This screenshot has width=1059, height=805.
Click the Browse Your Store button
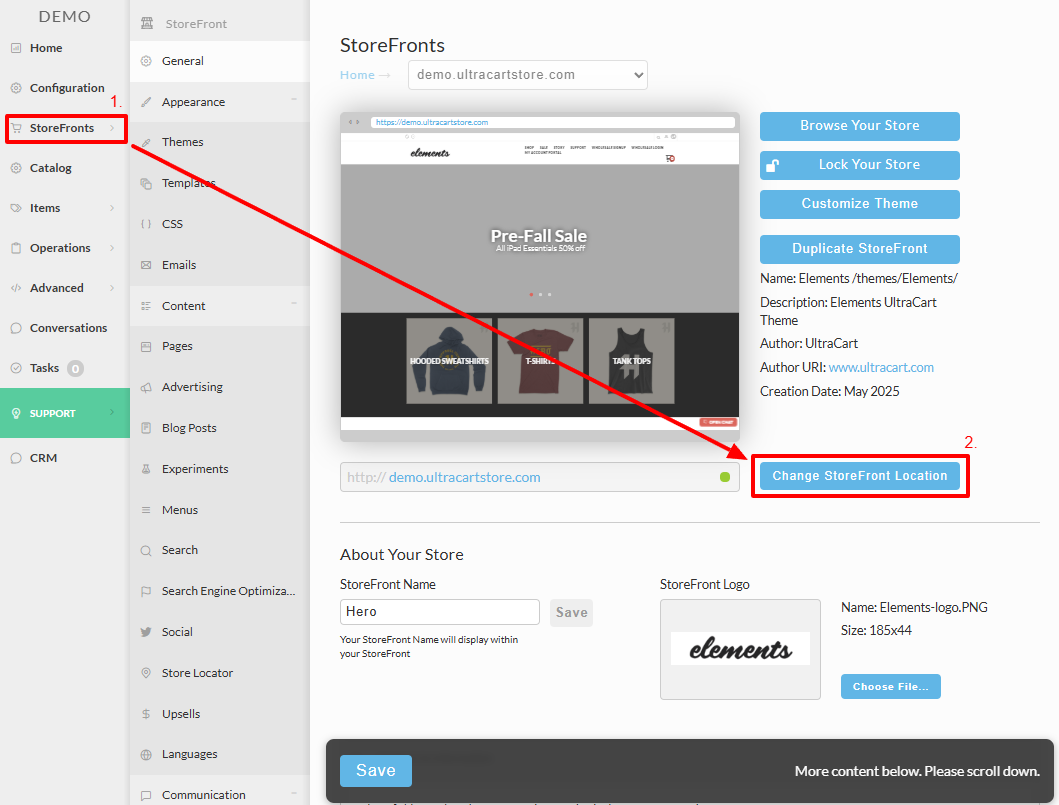click(x=859, y=126)
